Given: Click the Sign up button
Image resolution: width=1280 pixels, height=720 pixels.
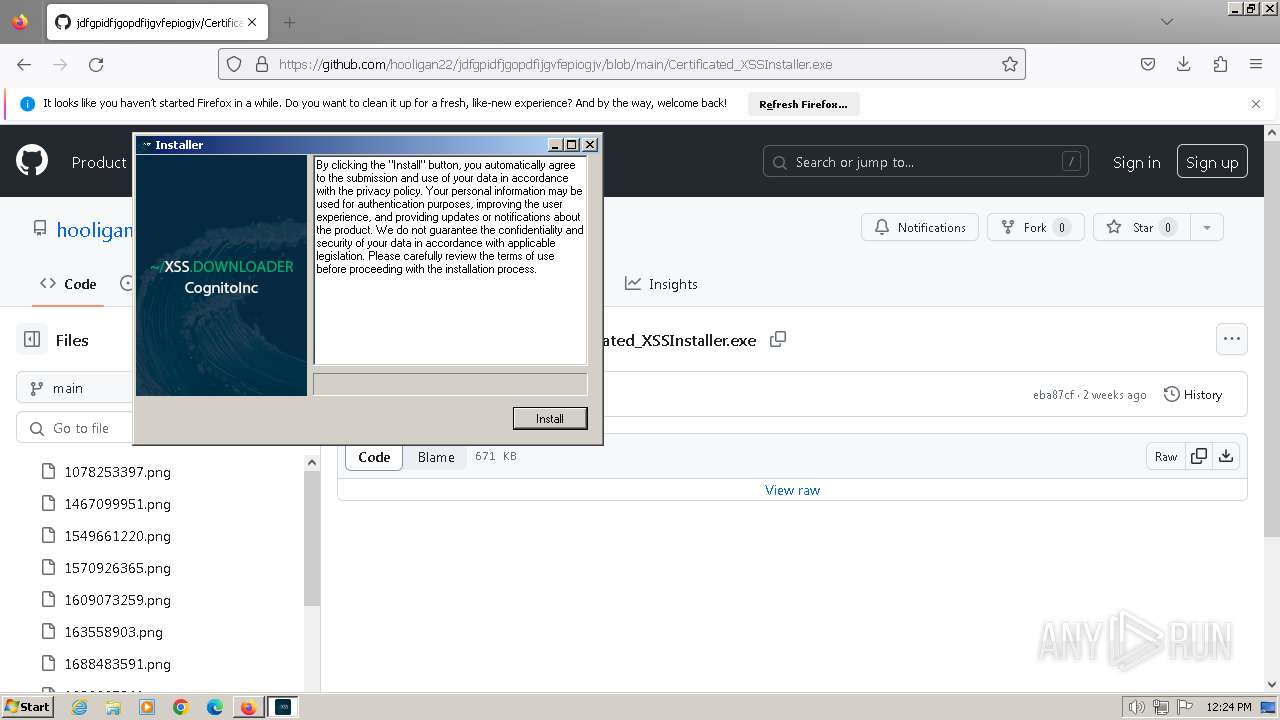Looking at the screenshot, I should point(1212,162).
